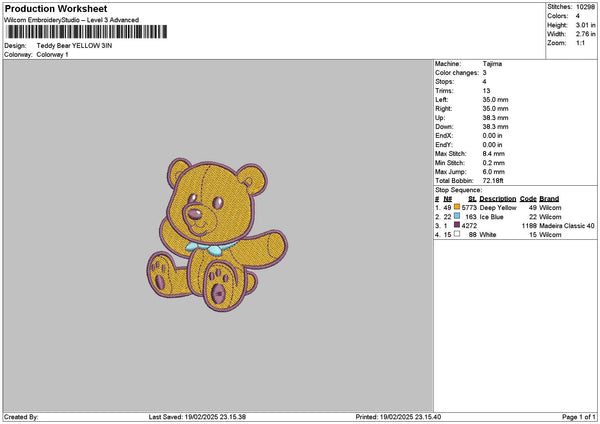Click the Machine Tajima value
Screen dimensions: 600x424
(x=493, y=63)
